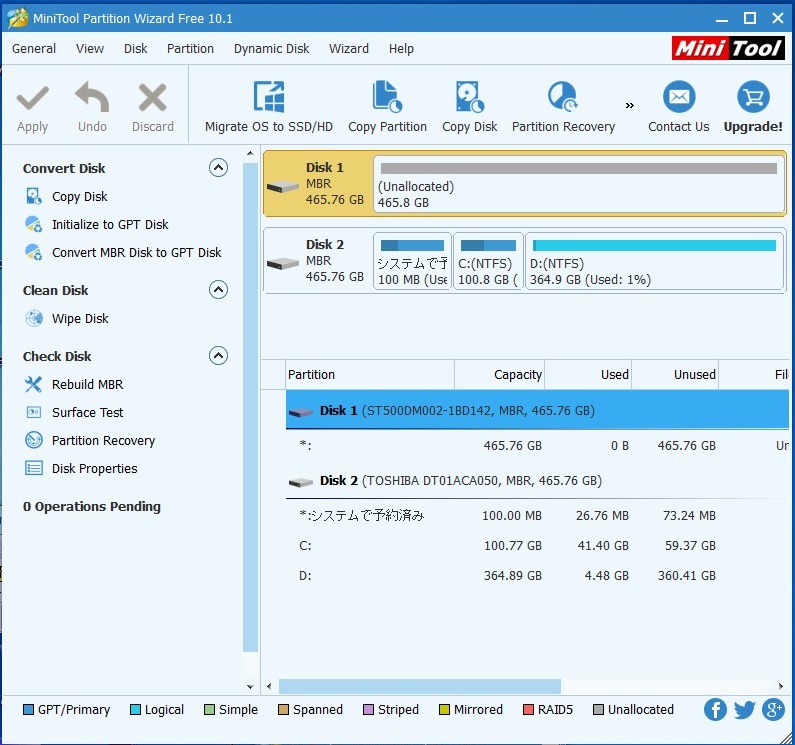Select the D:(NTFS) 364.9 GB block
This screenshot has width=795, height=745.
[x=654, y=261]
